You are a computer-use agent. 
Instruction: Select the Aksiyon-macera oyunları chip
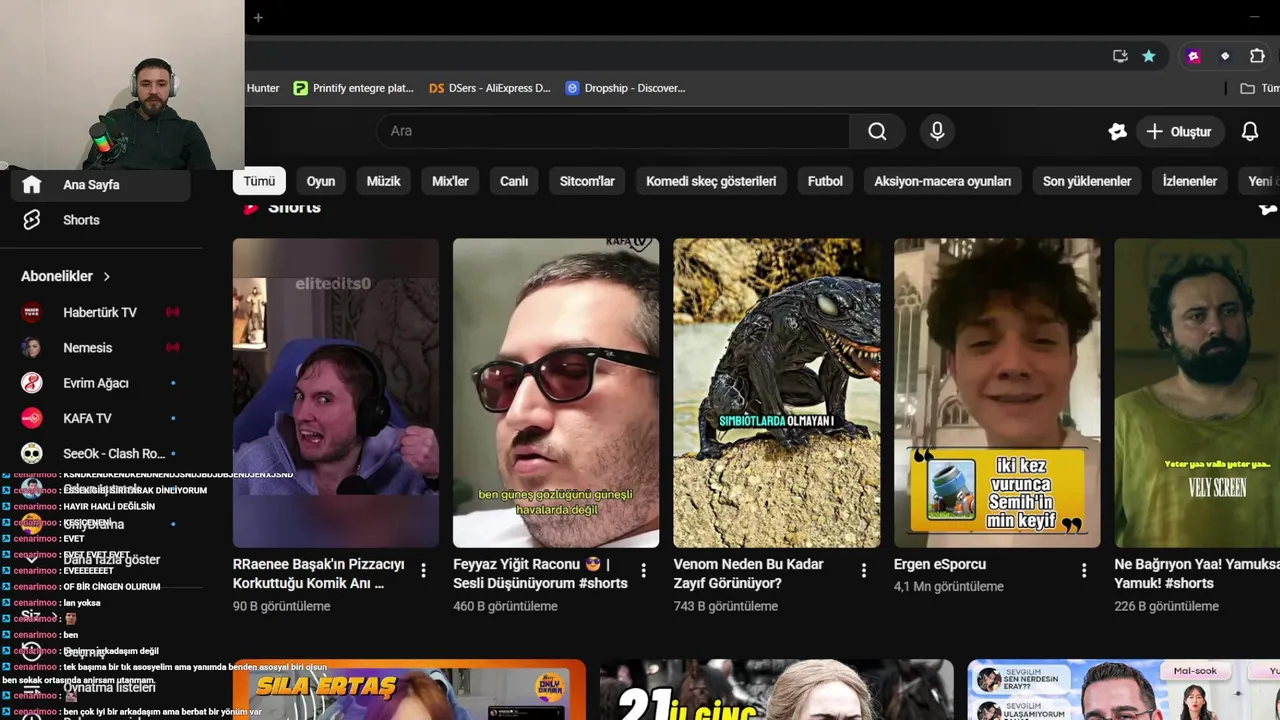[943, 181]
